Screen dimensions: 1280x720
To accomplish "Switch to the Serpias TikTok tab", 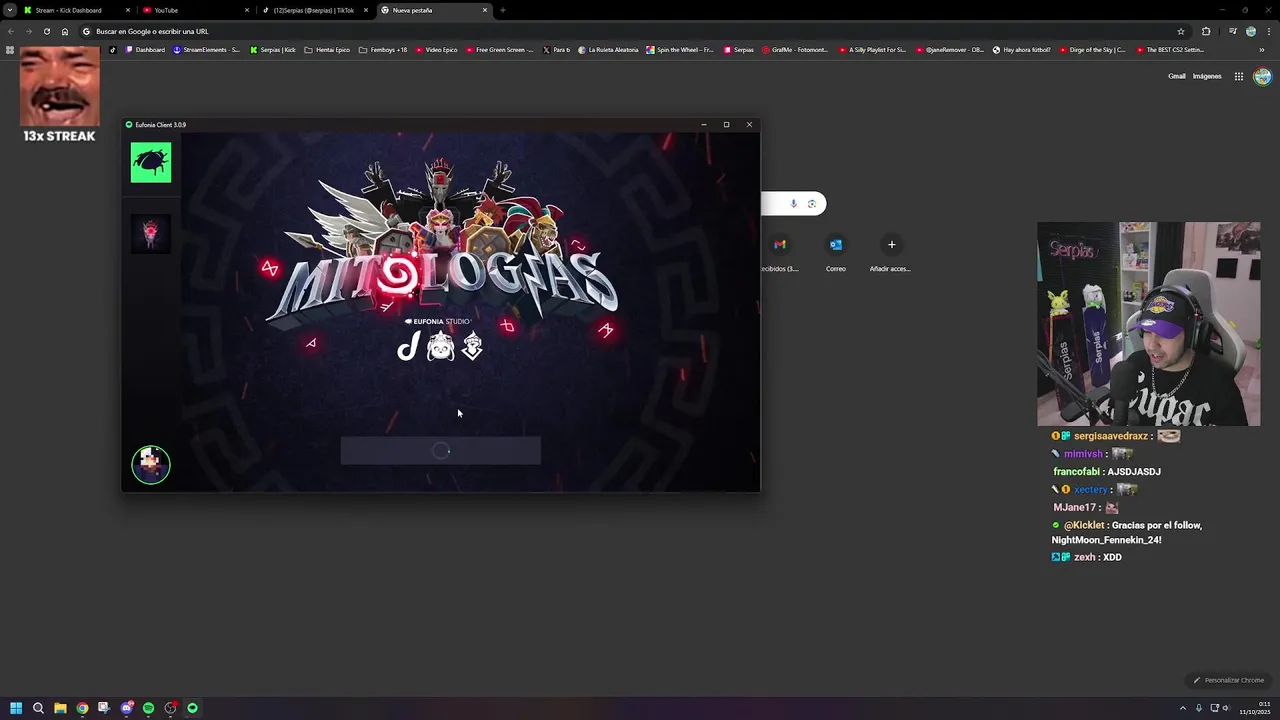I will pyautogui.click(x=315, y=10).
